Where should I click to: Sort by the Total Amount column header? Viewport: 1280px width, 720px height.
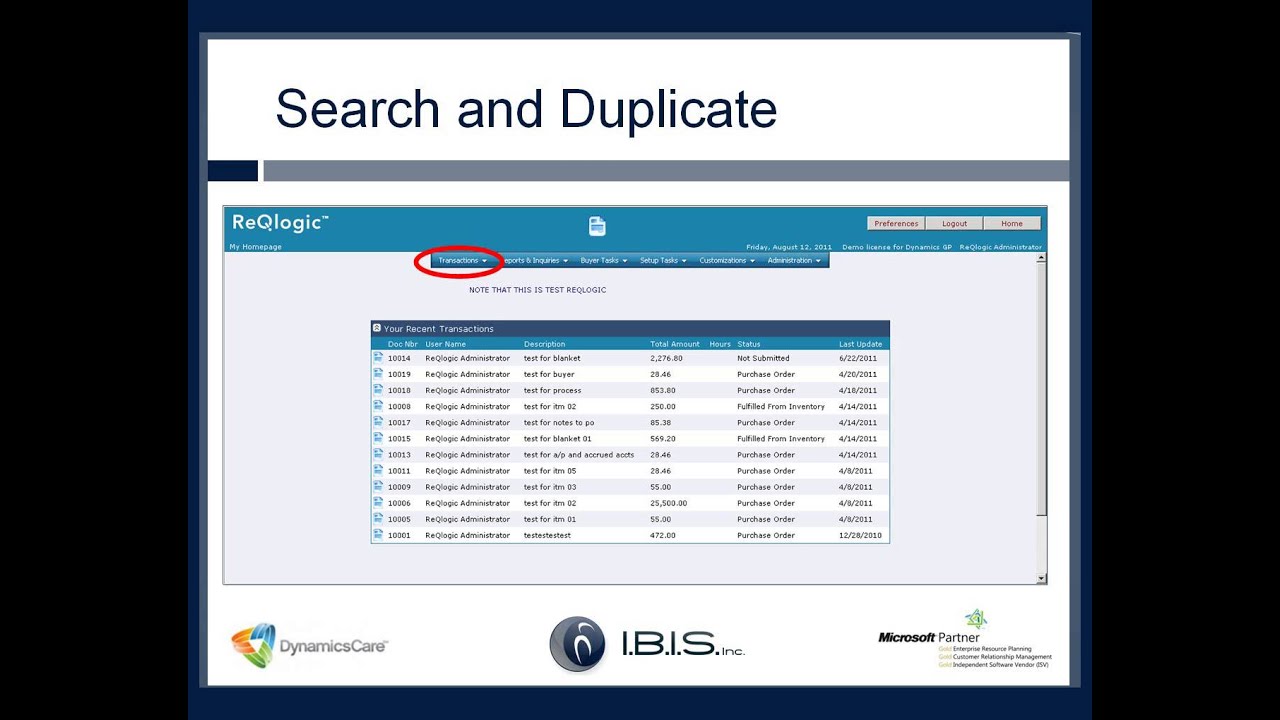(675, 344)
